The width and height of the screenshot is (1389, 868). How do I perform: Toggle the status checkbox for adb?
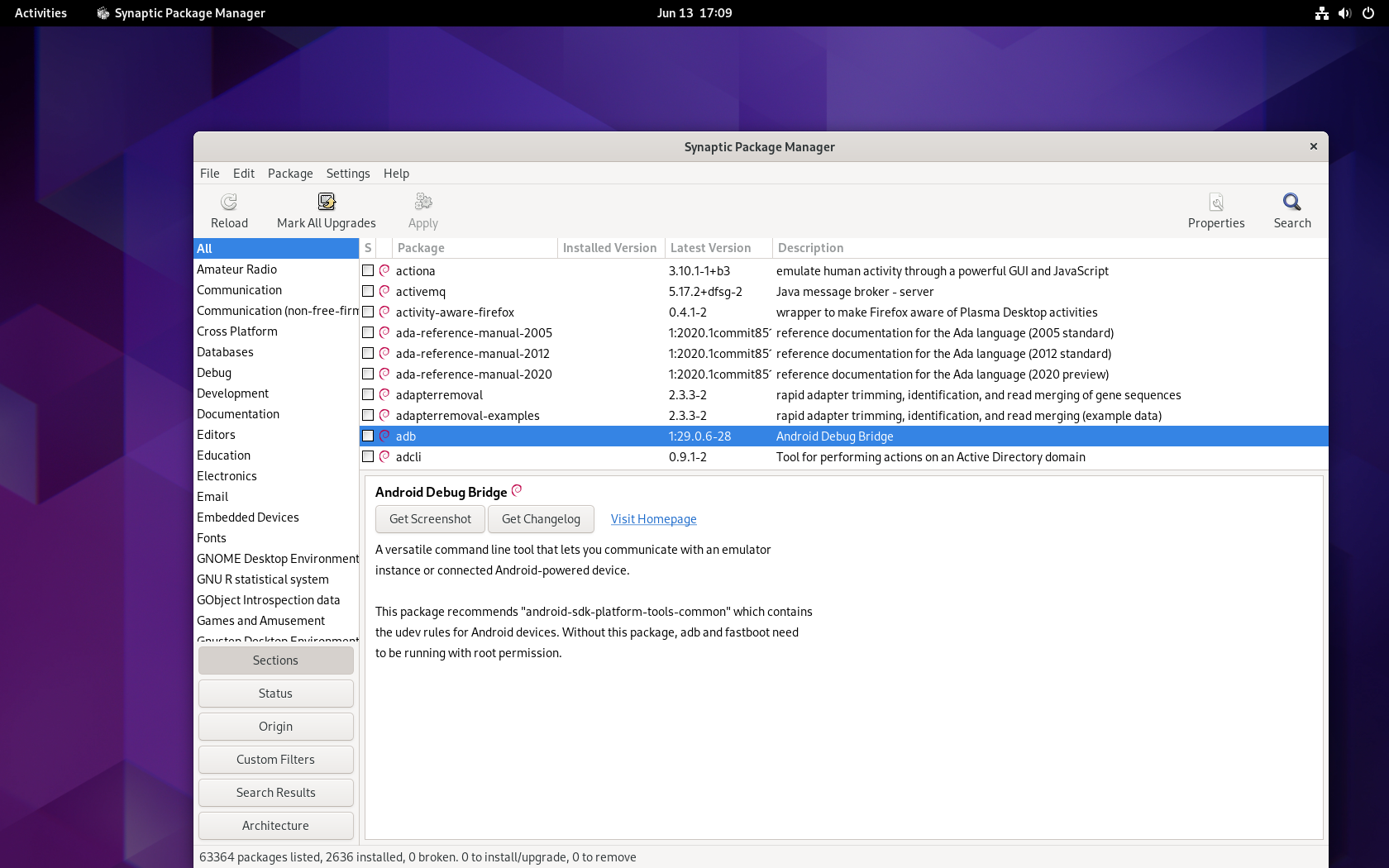[368, 436]
